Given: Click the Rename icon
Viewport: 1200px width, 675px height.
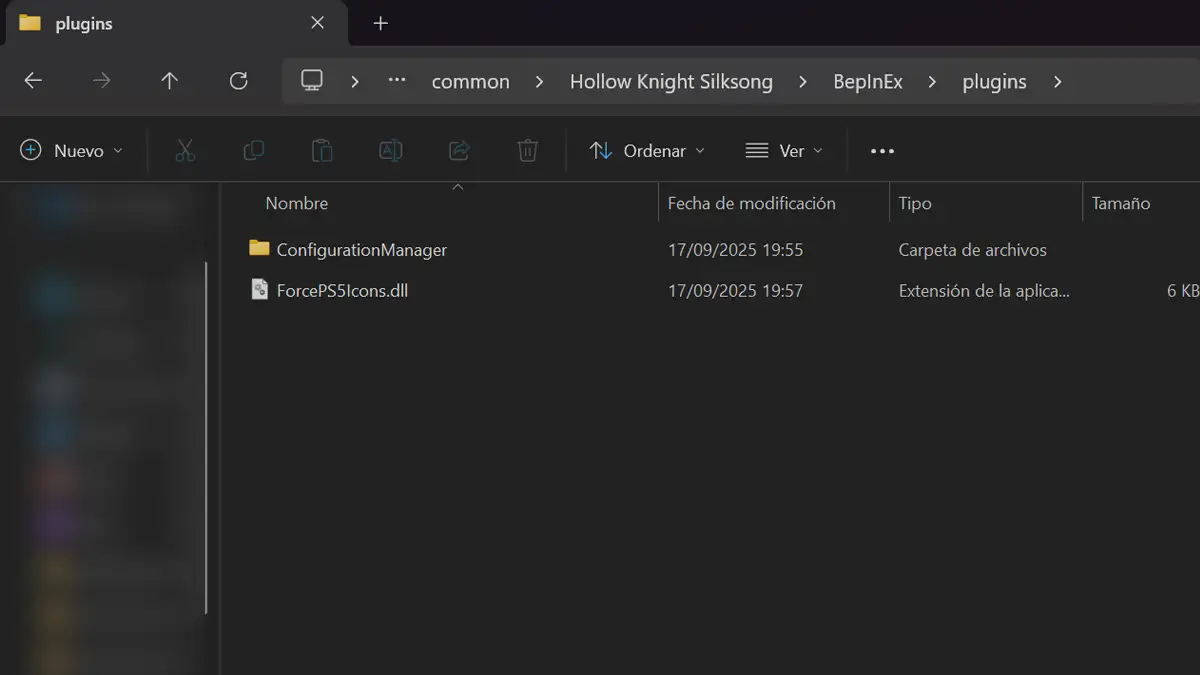Looking at the screenshot, I should click(391, 151).
